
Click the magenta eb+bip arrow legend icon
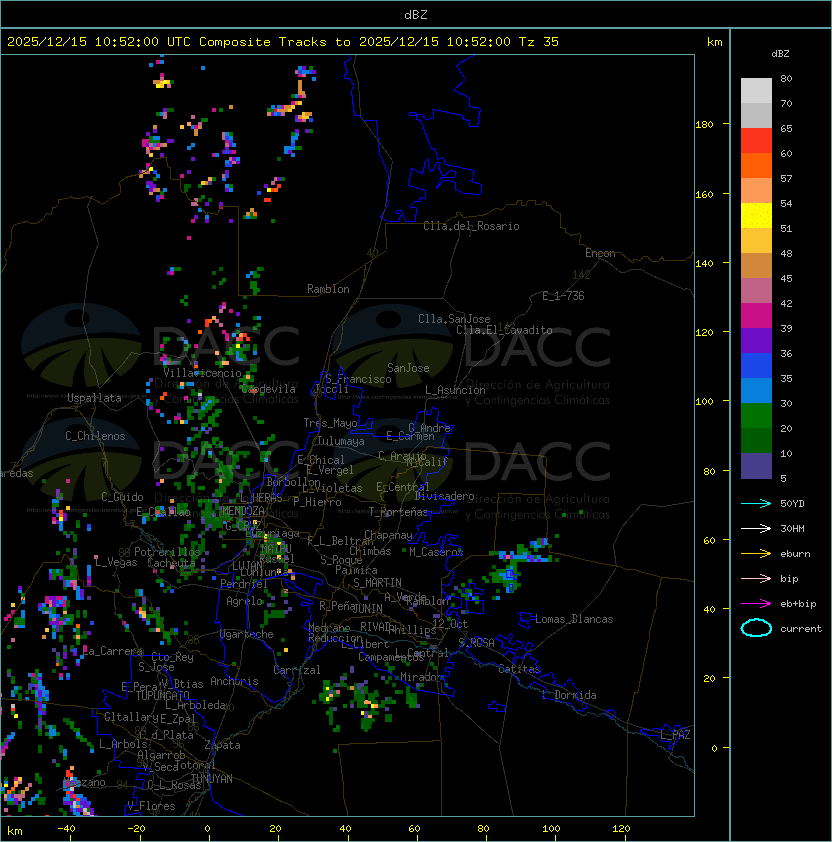(756, 604)
